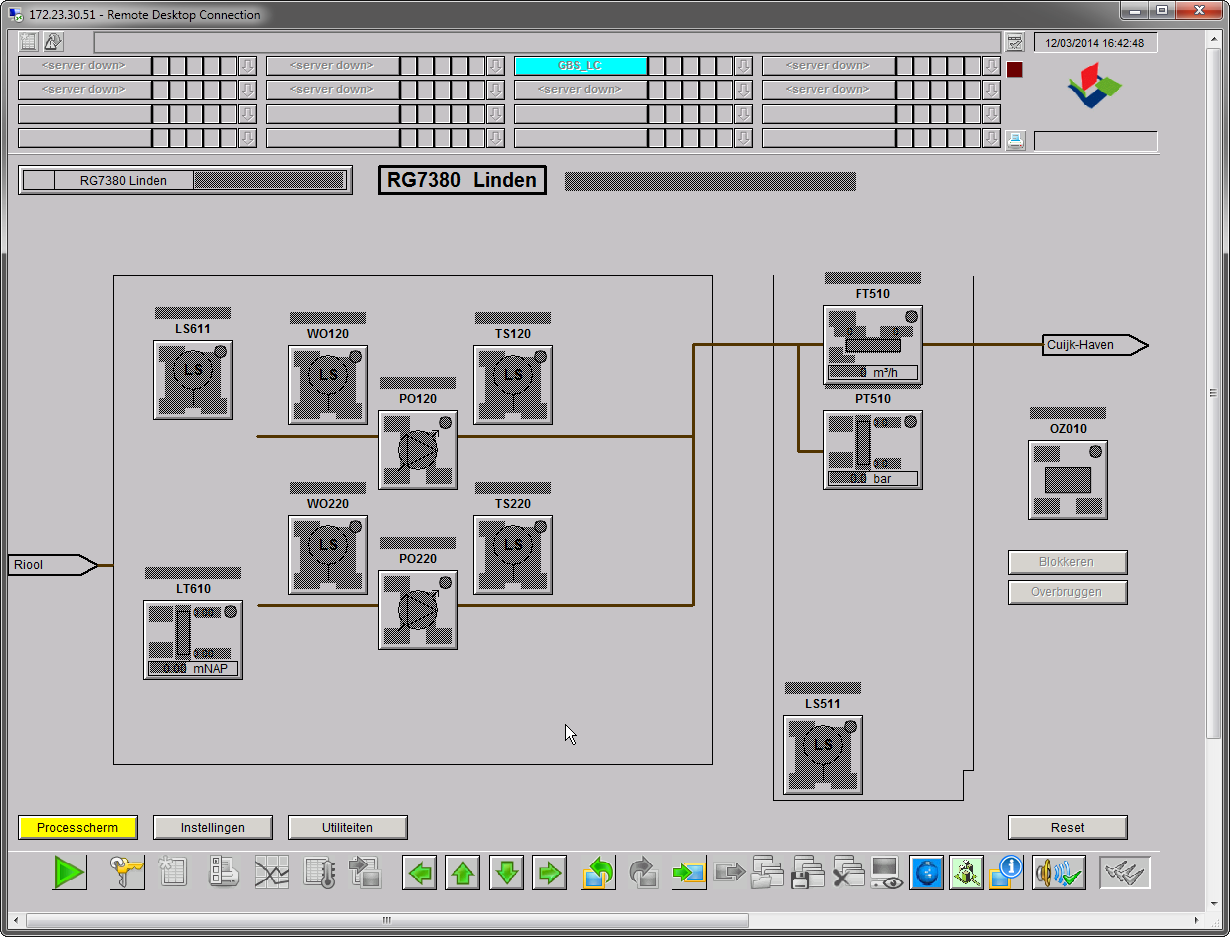Click the blue globe icon in toolbar
The height and width of the screenshot is (937, 1230).
927,873
